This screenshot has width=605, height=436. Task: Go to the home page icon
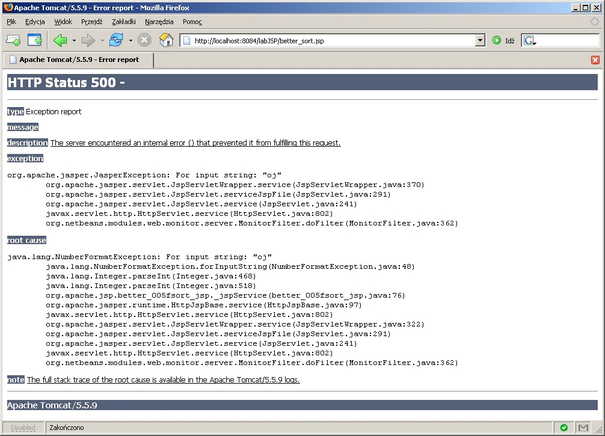tap(166, 40)
